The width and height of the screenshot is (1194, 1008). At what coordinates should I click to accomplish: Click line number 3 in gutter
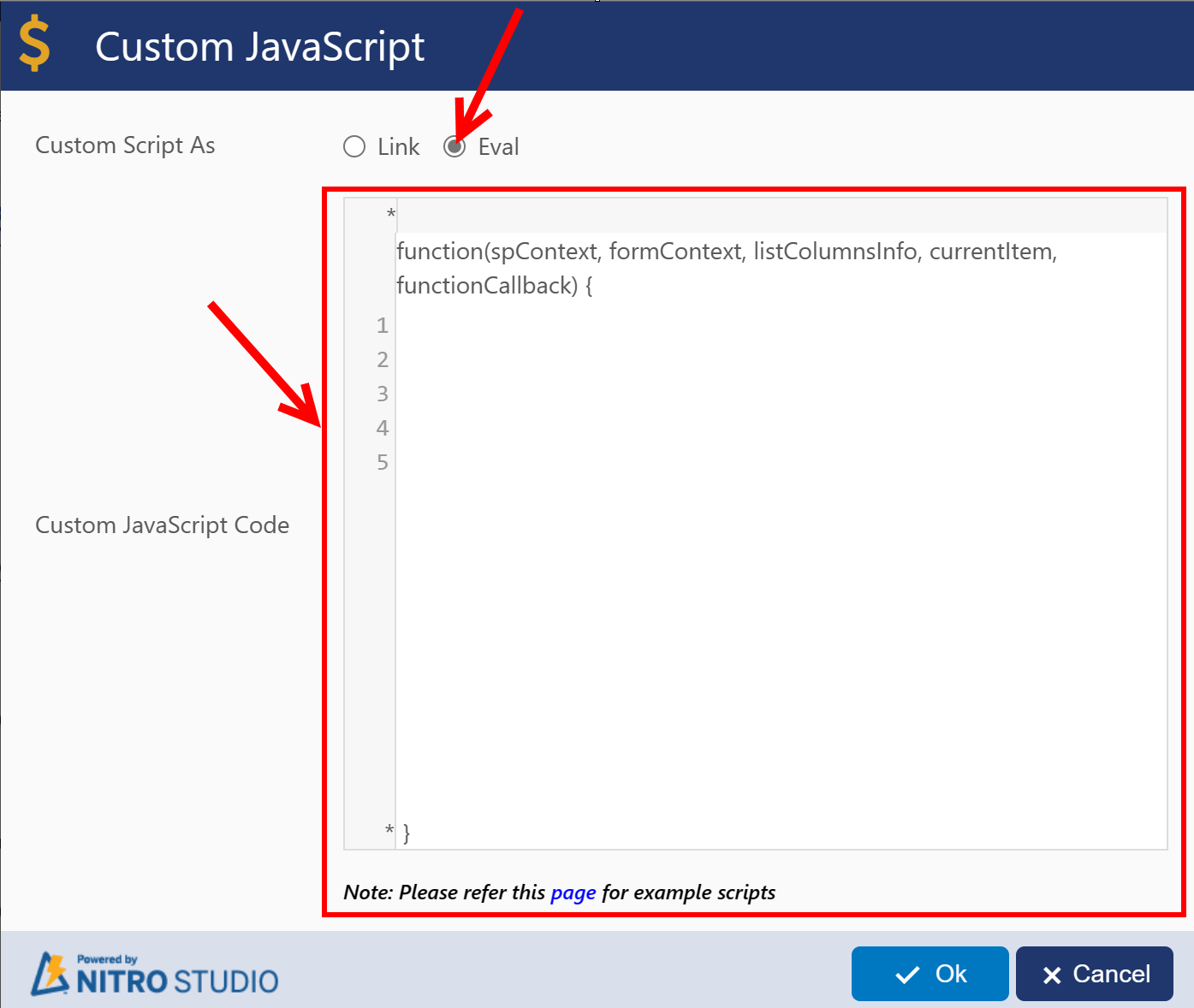383,394
